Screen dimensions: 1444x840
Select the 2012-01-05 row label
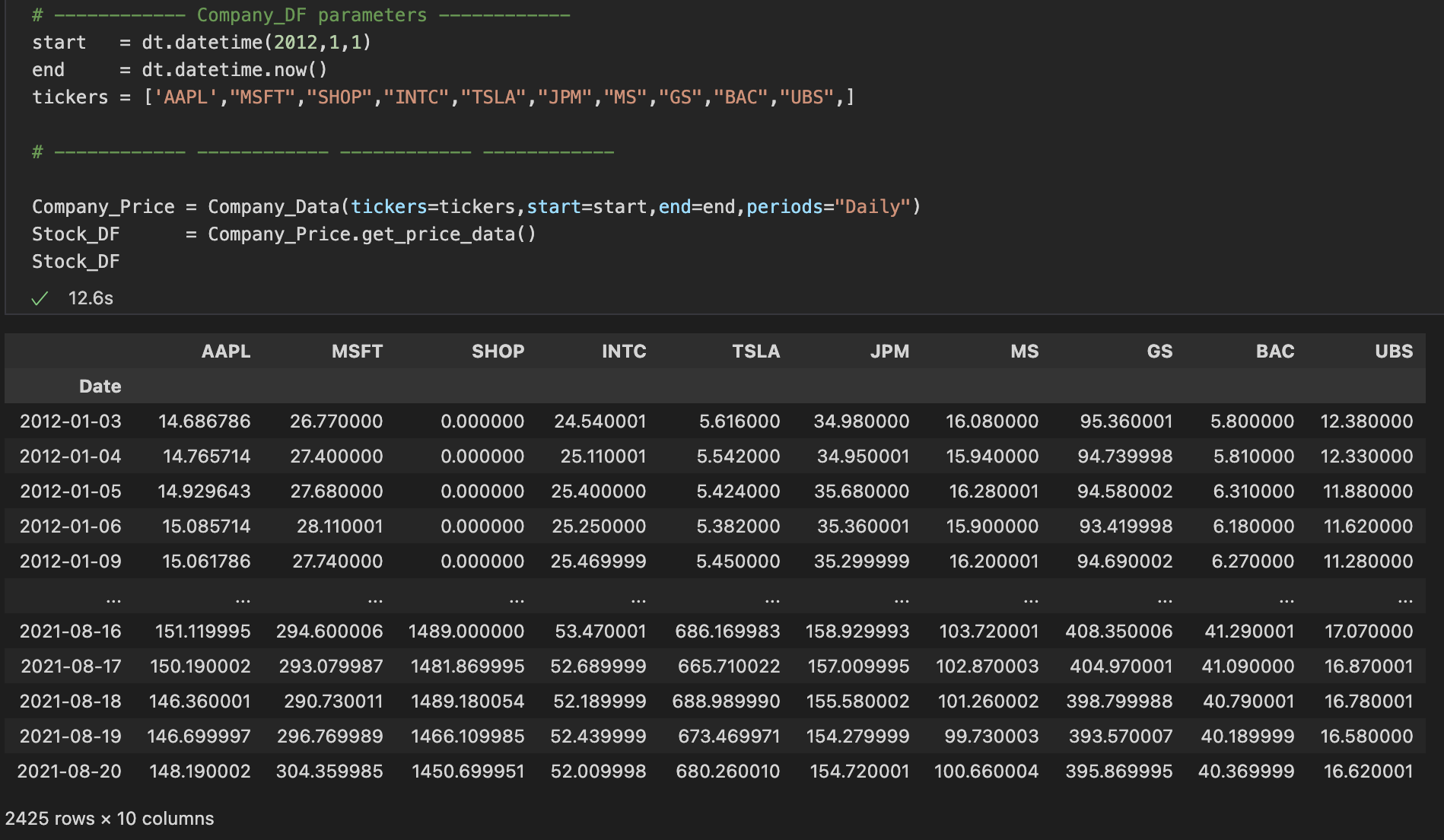coord(71,492)
